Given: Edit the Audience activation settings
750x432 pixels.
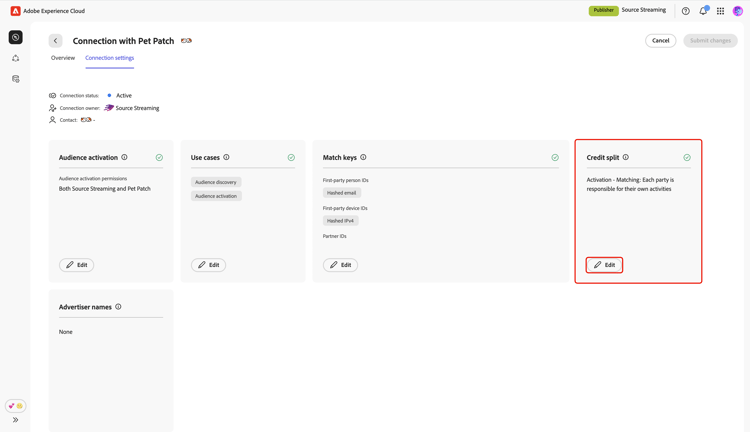Looking at the screenshot, I should [x=77, y=265].
